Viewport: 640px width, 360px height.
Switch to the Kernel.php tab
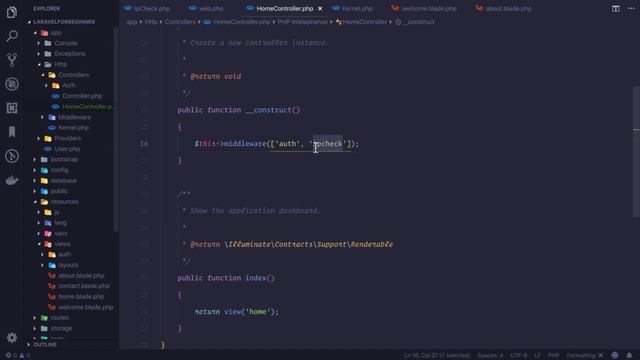click(353, 9)
